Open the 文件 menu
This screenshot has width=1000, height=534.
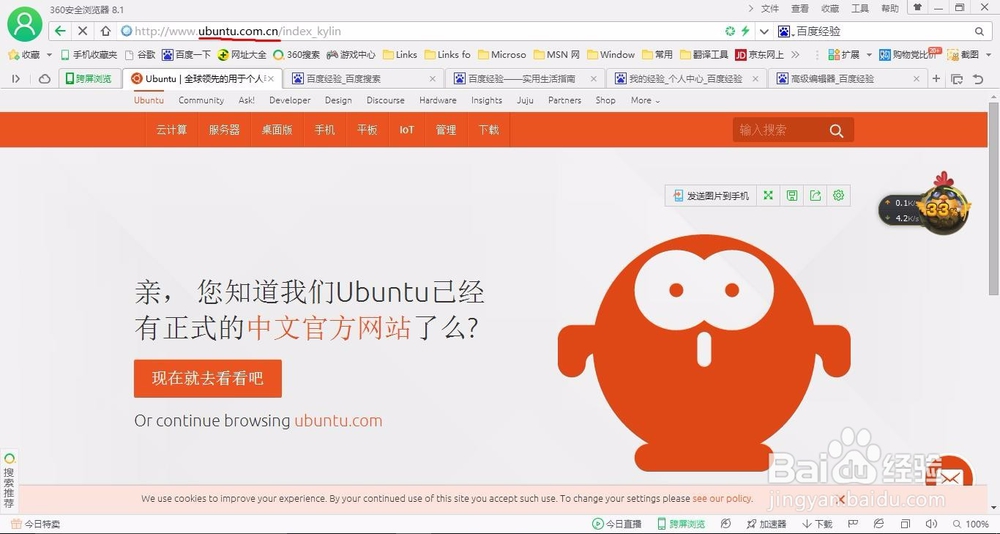point(770,8)
